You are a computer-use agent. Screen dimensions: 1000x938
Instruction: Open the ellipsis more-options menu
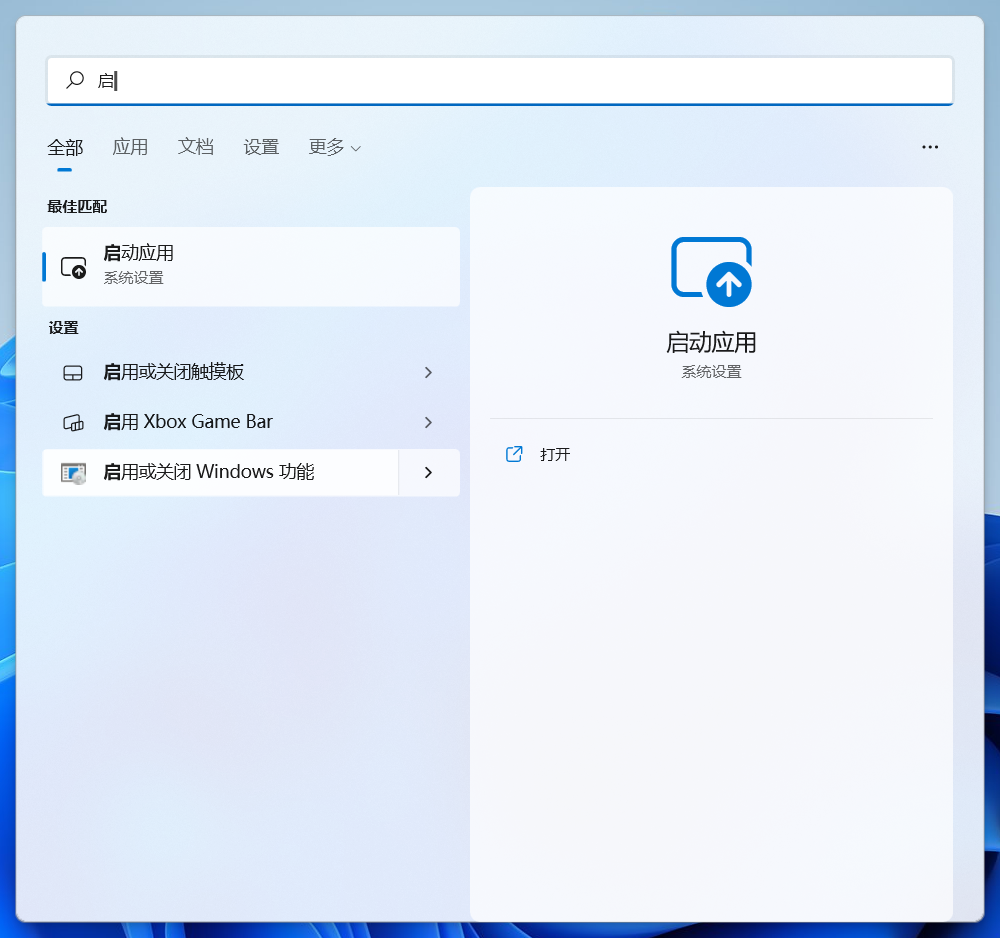click(x=930, y=147)
